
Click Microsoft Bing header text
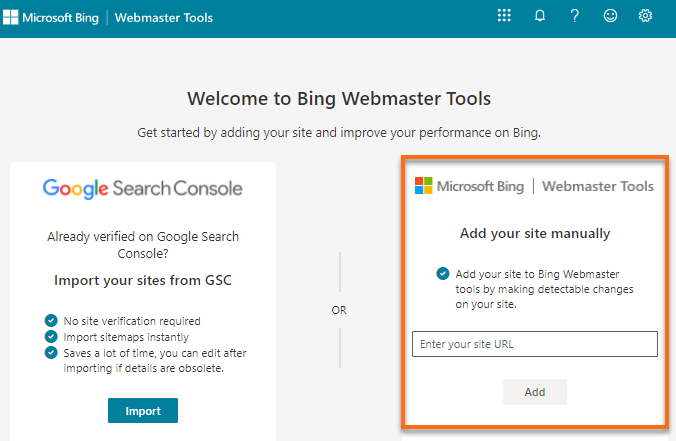tap(60, 18)
